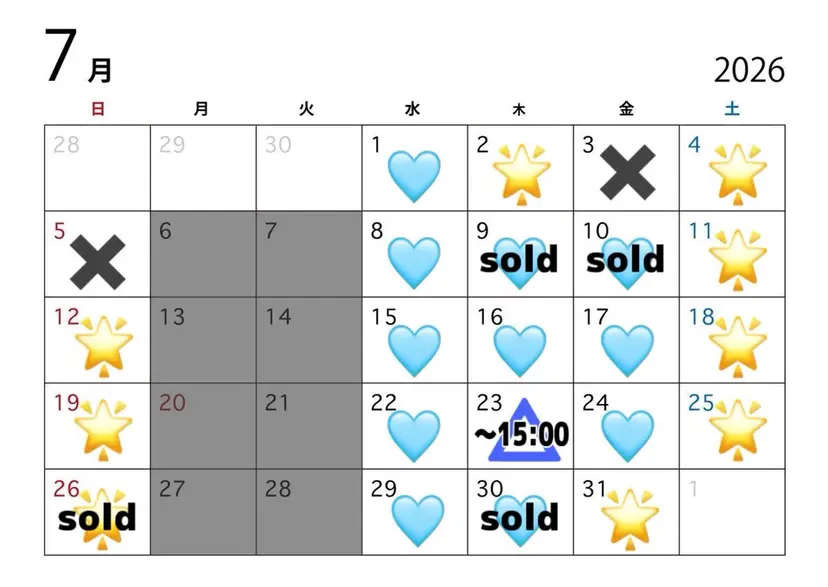Select the greyed-out July 6 cell
The height and width of the screenshot is (587, 828).
(x=203, y=254)
